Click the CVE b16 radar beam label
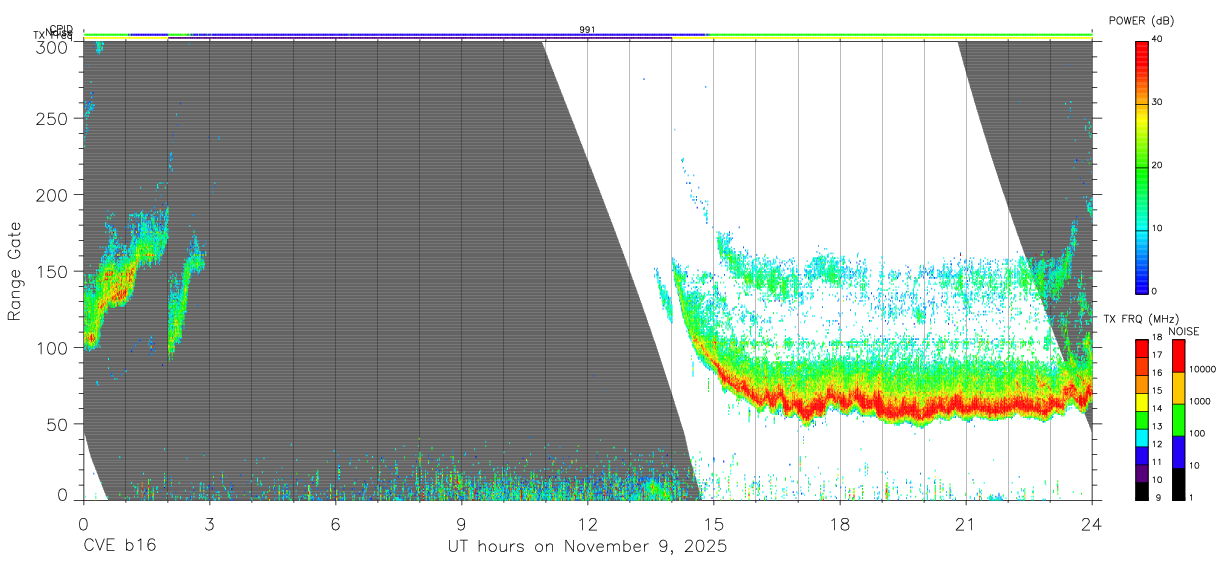Screen dimensions: 1228x567 point(119,547)
